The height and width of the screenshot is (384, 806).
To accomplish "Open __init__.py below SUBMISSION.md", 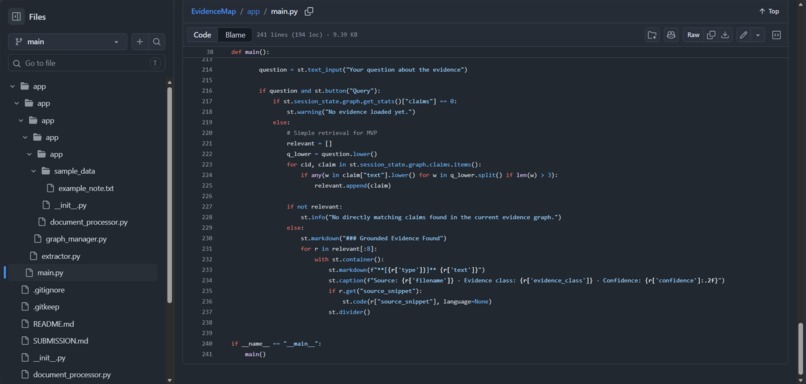I will click(49, 358).
